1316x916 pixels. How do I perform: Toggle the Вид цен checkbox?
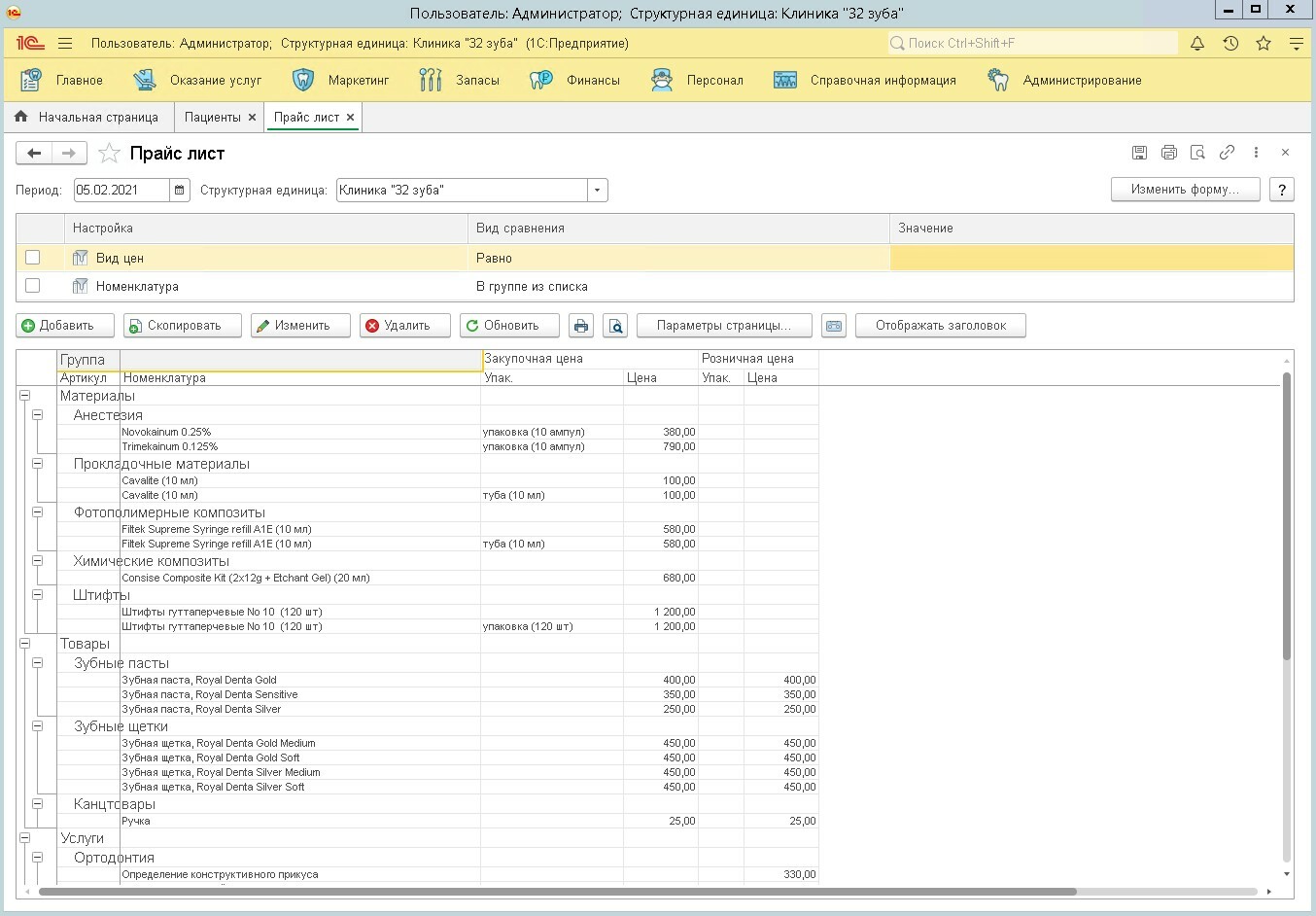tap(33, 258)
